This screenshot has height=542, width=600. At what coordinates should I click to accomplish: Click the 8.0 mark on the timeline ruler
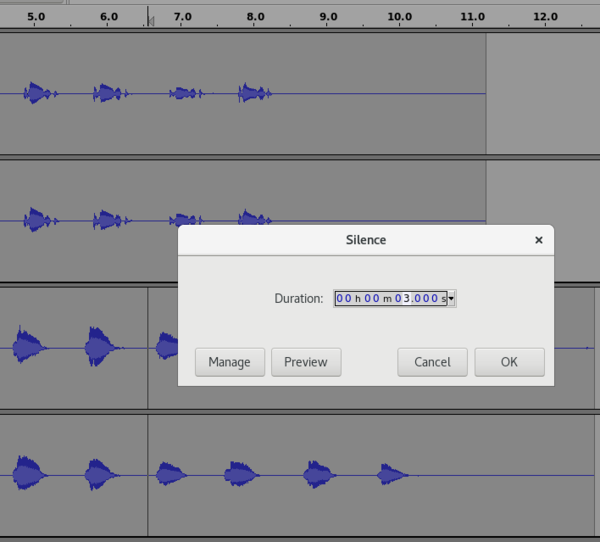(255, 17)
